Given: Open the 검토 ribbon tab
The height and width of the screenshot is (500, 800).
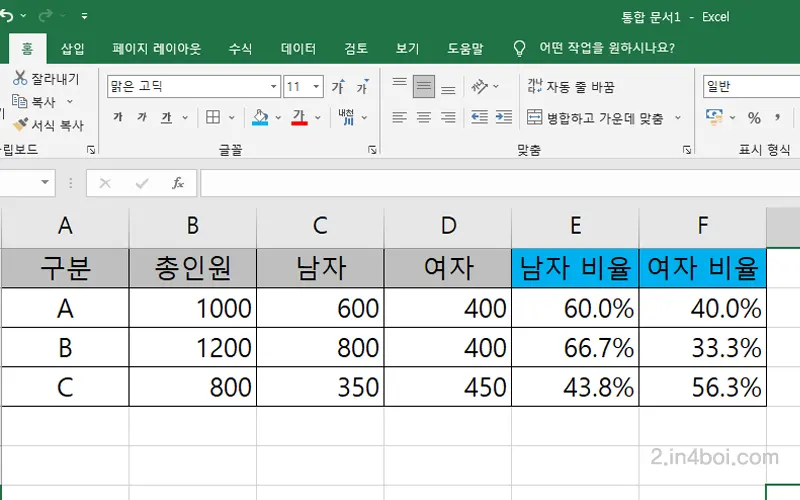Looking at the screenshot, I should [x=356, y=49].
